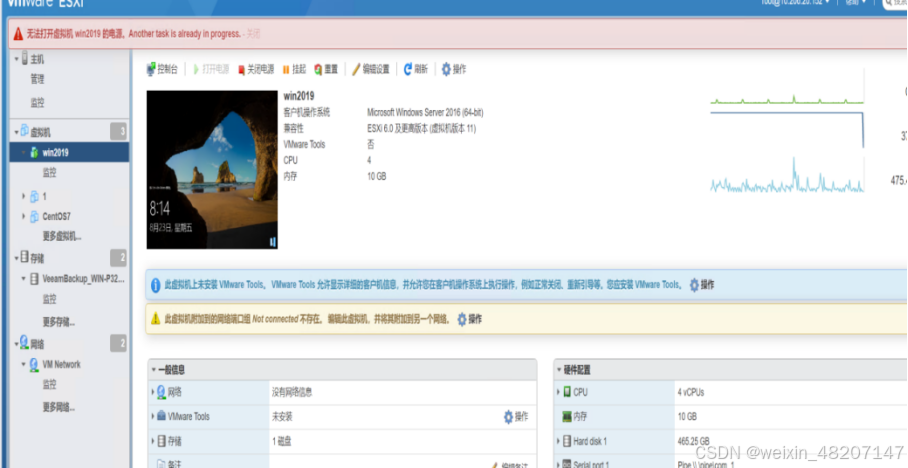This screenshot has width=908, height=468.
Task: Open 更多网络... link
Action: [58, 407]
